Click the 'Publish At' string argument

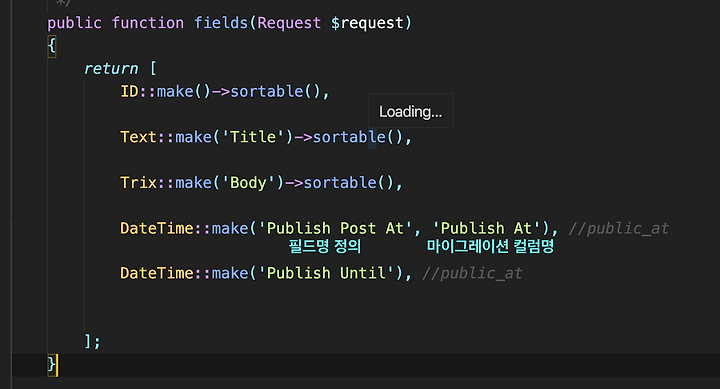(x=486, y=228)
